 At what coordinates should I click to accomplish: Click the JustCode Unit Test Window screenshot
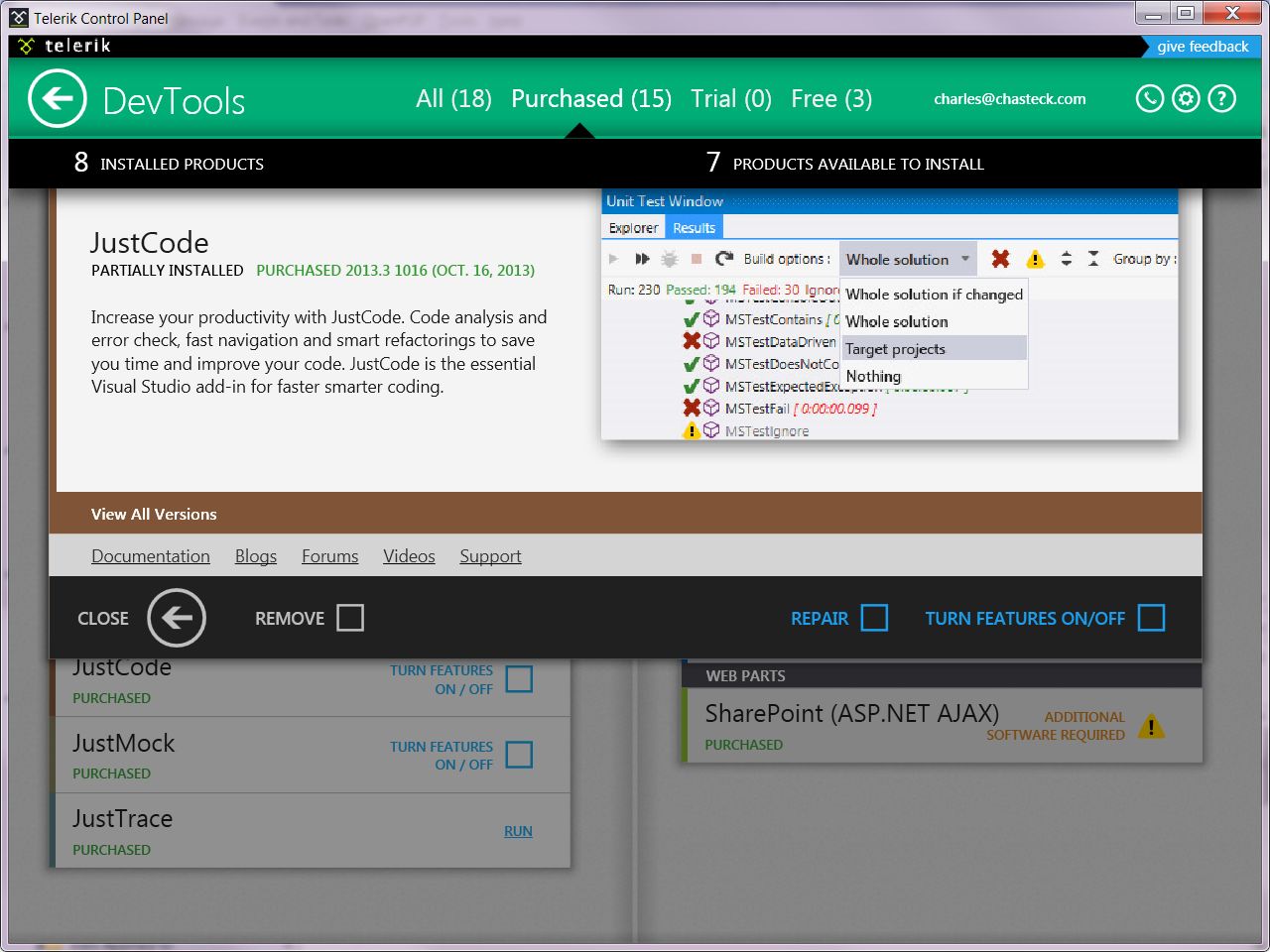(890, 314)
